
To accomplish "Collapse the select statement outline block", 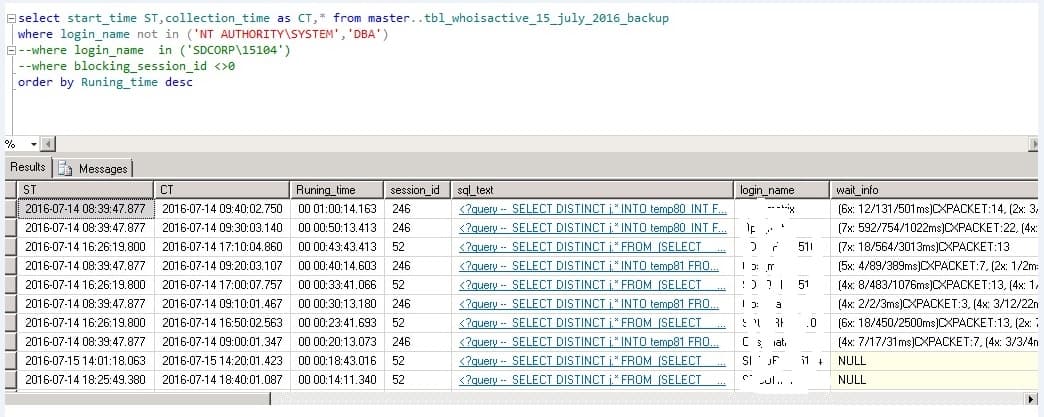I will coord(10,20).
